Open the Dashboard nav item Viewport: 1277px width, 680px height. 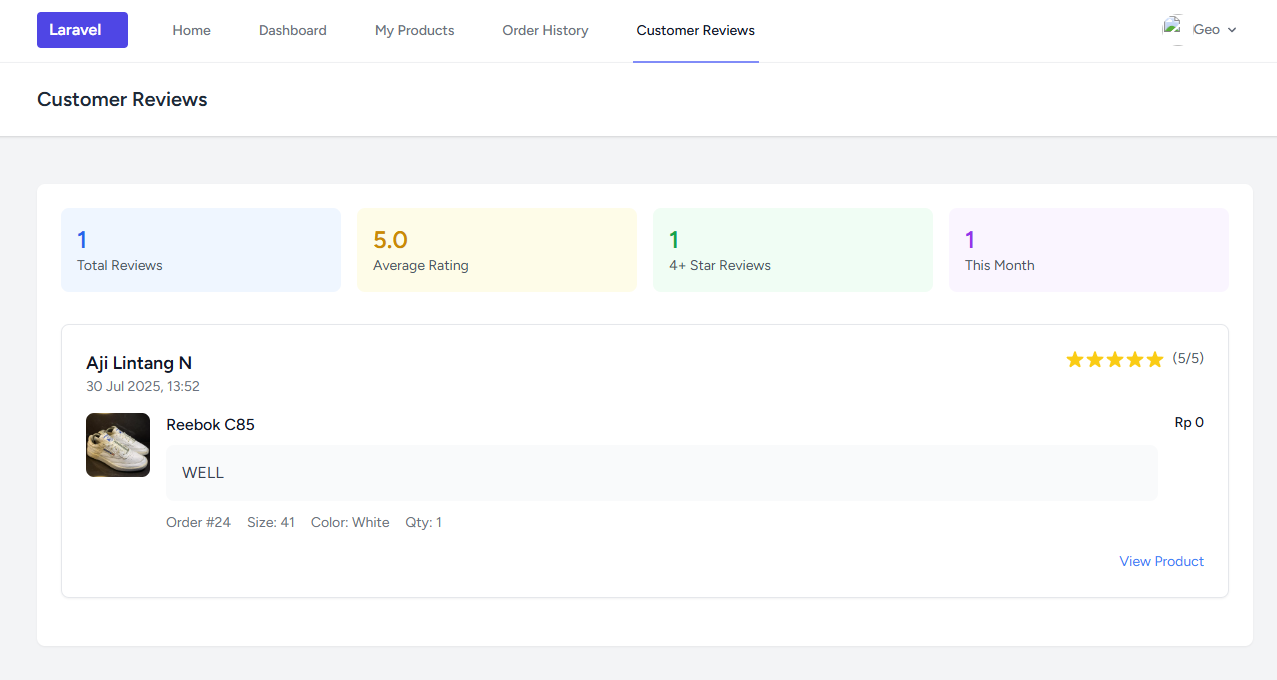(292, 31)
